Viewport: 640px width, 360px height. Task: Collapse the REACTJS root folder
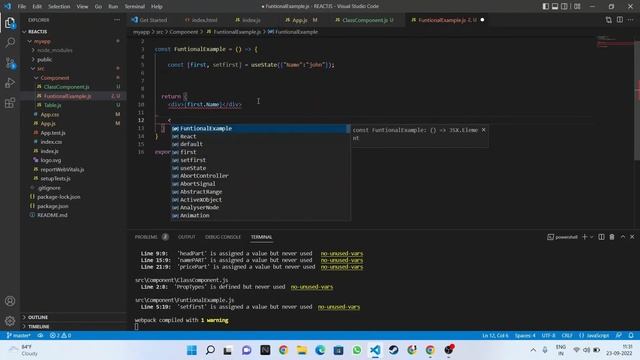[38, 31]
